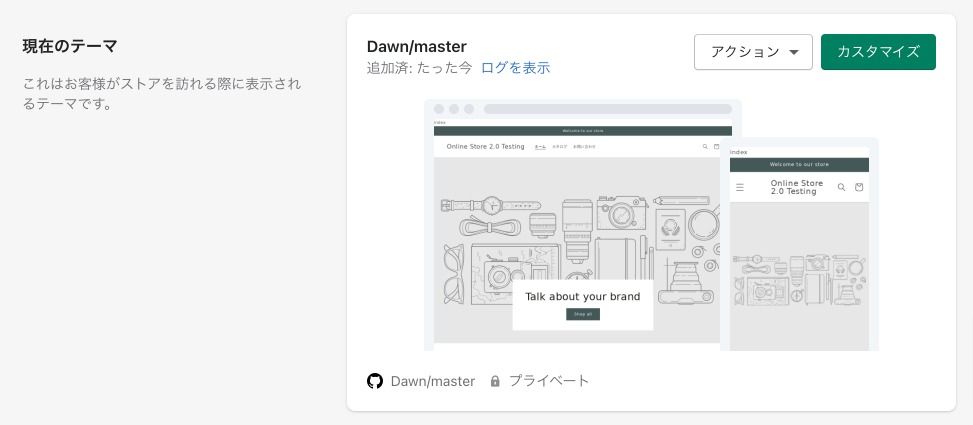Open the アクション dropdown menu
Image resolution: width=973 pixels, height=425 pixels.
click(x=753, y=52)
